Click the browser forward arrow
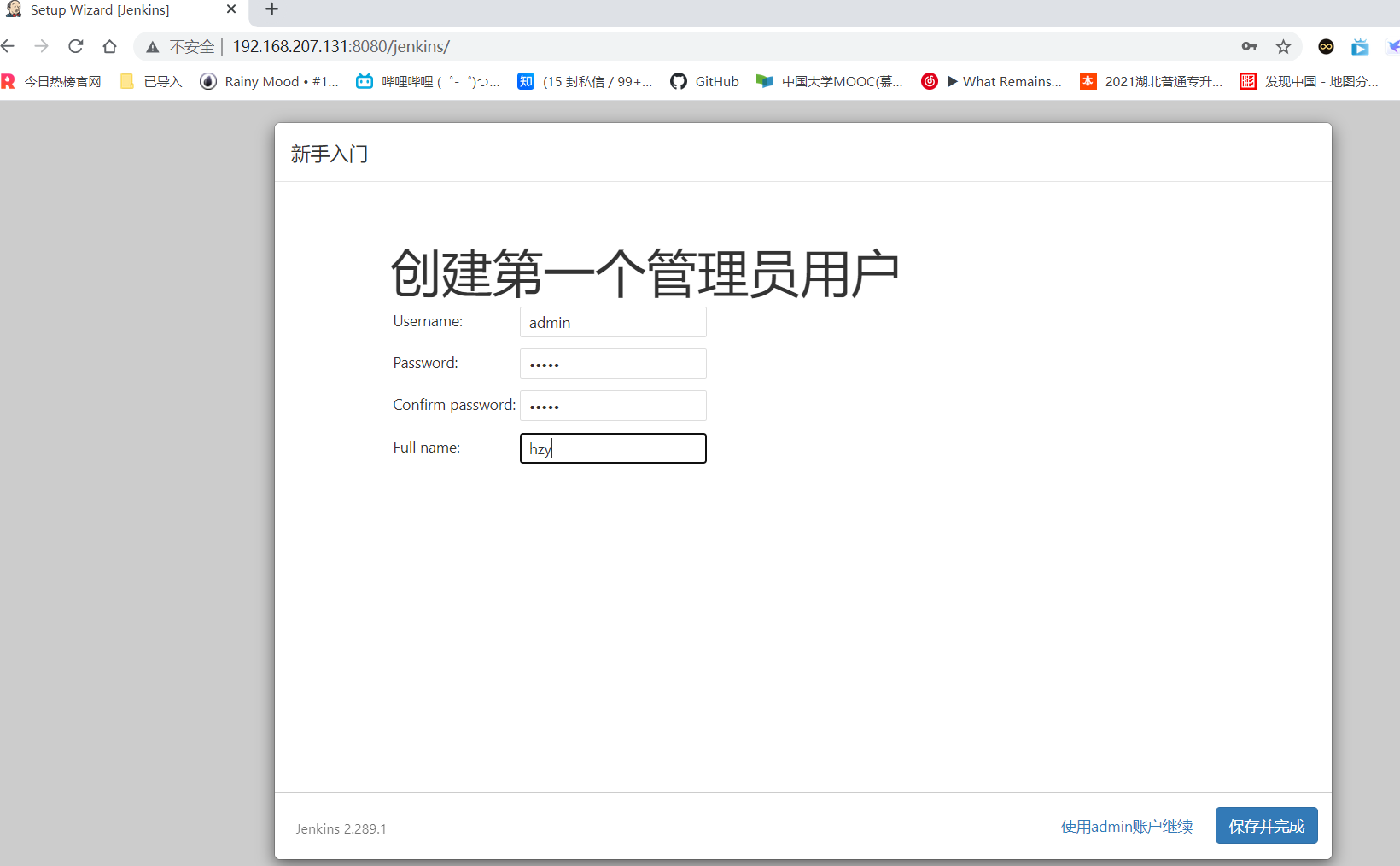The image size is (1400, 866). tap(41, 46)
